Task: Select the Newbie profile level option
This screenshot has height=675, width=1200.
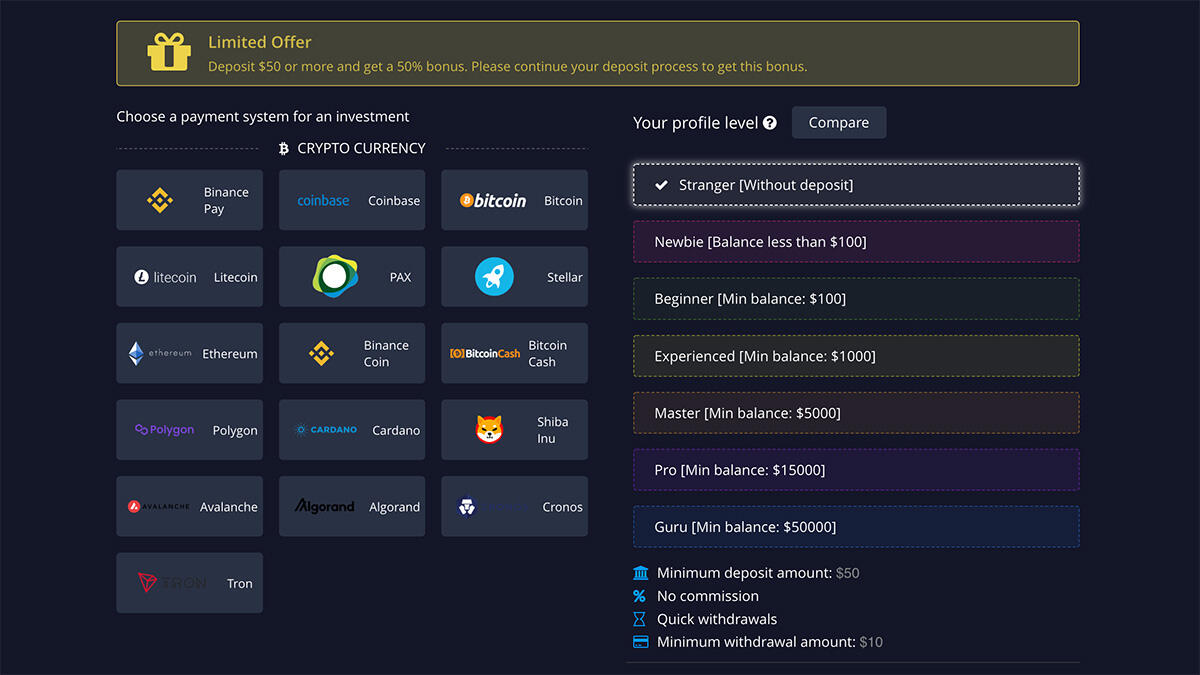Action: [x=856, y=242]
